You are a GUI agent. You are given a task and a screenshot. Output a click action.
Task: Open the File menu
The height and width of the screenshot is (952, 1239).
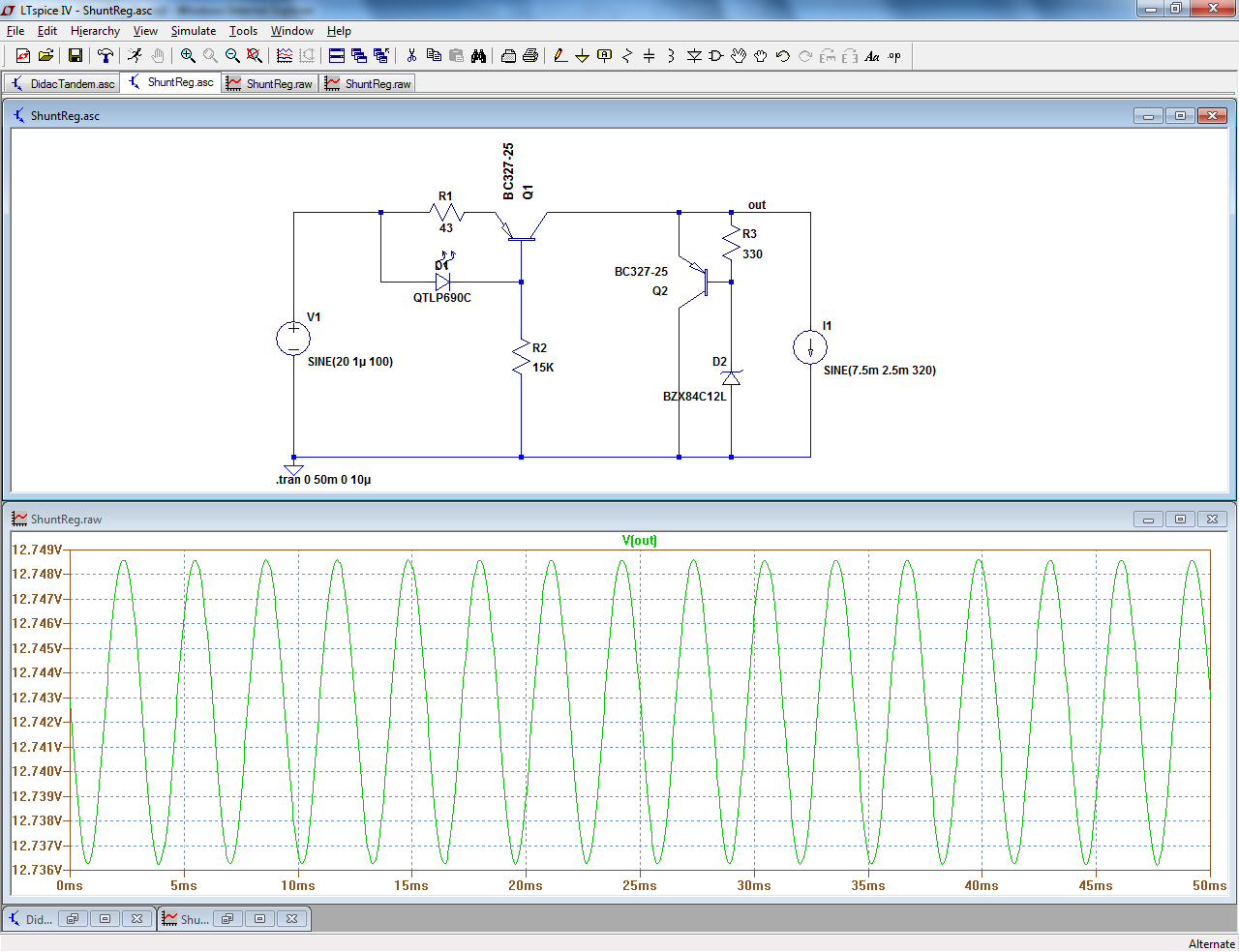(15, 31)
